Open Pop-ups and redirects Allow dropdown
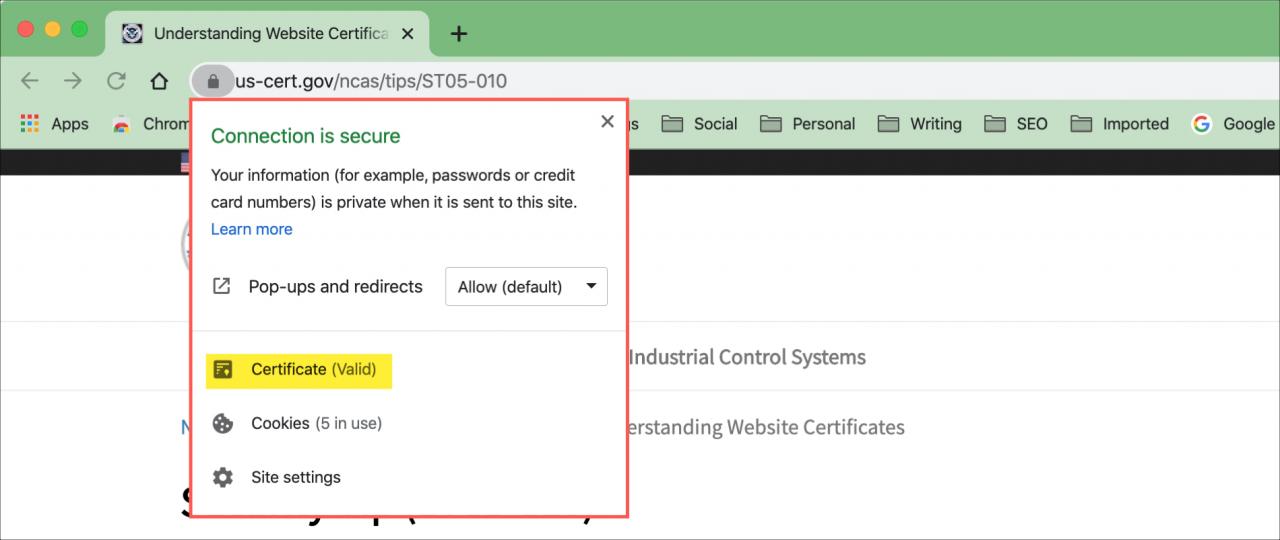1280x540 pixels. point(526,287)
